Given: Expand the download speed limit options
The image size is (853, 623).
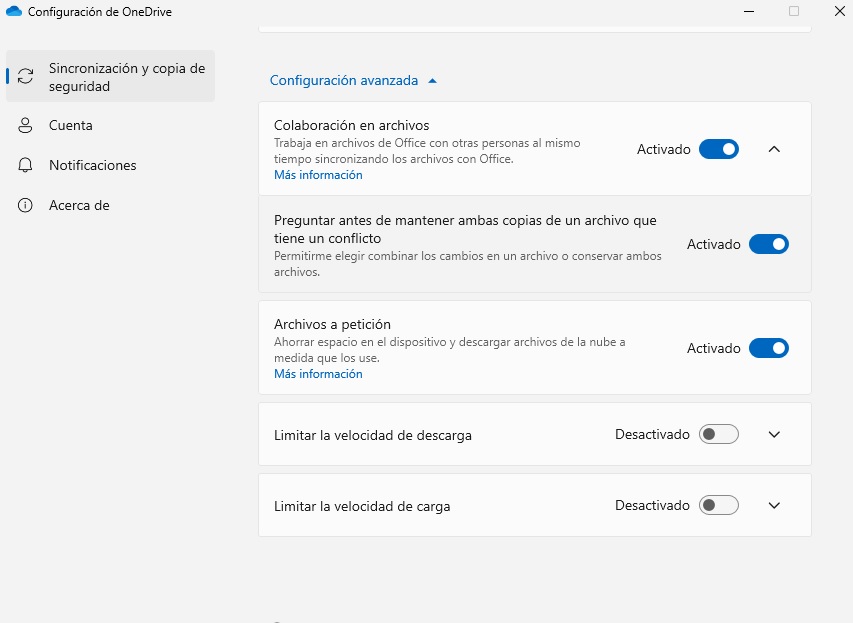Looking at the screenshot, I should (774, 434).
